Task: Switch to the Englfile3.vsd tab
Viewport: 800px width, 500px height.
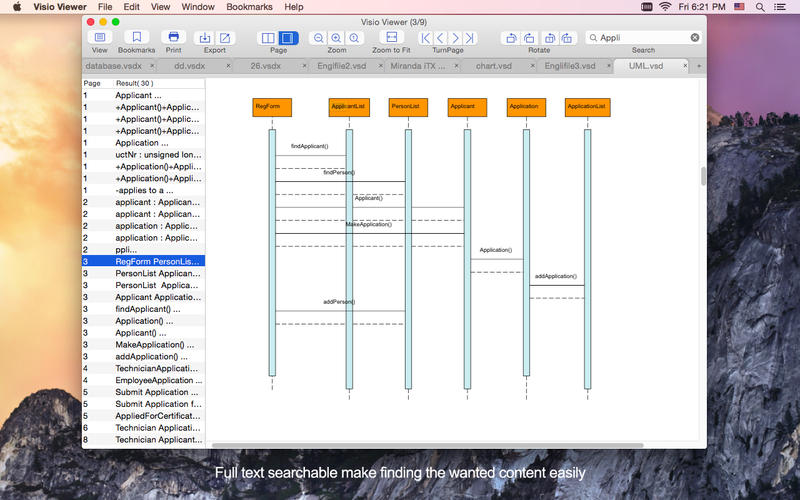Action: (x=570, y=66)
